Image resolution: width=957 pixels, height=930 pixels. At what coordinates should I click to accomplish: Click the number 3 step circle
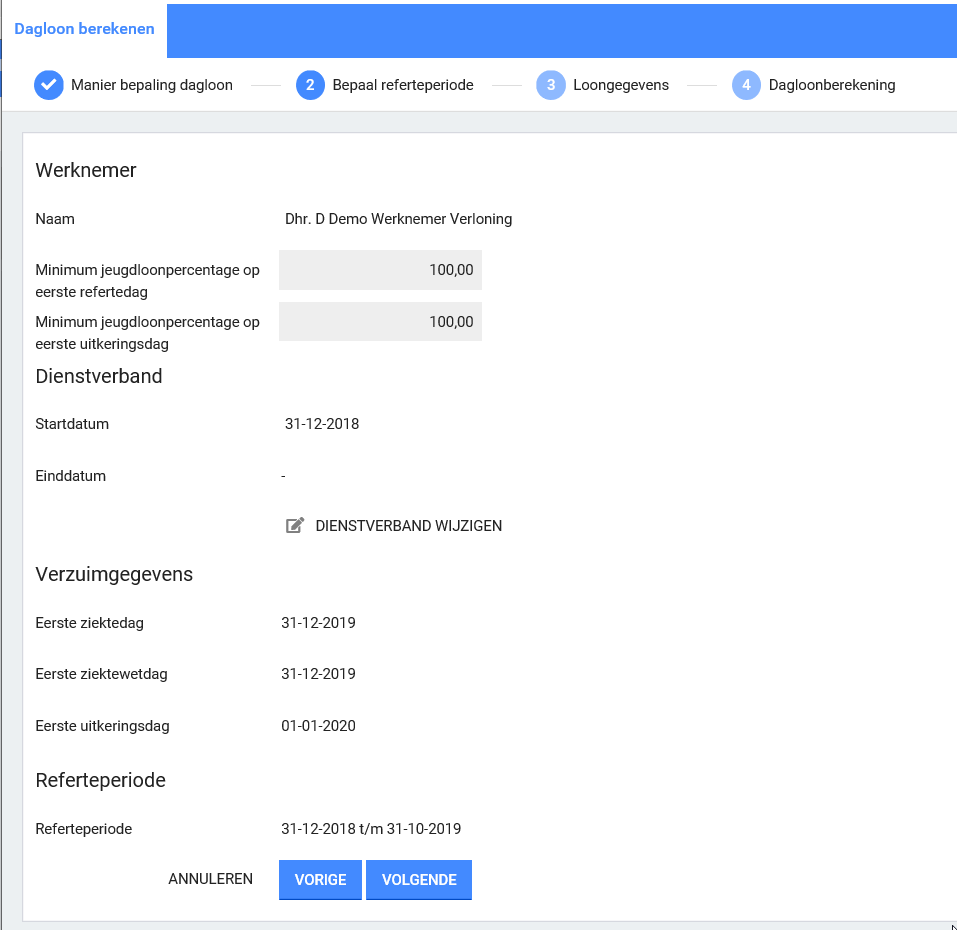(x=551, y=85)
